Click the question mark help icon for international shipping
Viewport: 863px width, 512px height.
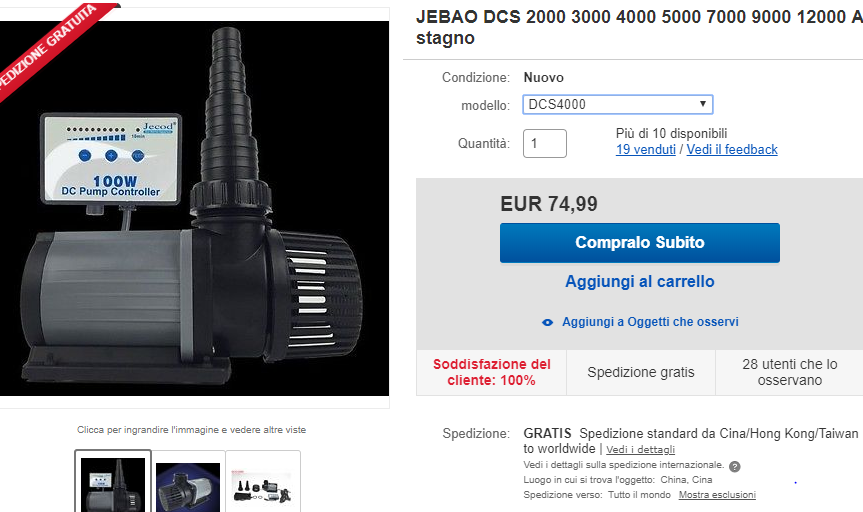point(735,467)
